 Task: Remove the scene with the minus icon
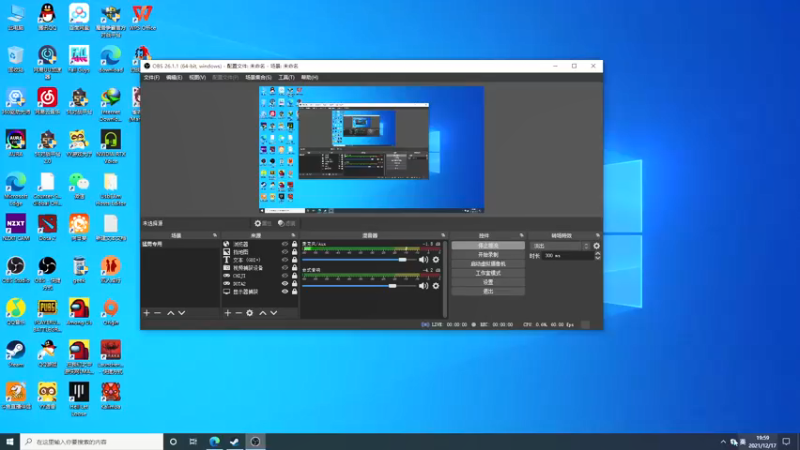point(157,313)
